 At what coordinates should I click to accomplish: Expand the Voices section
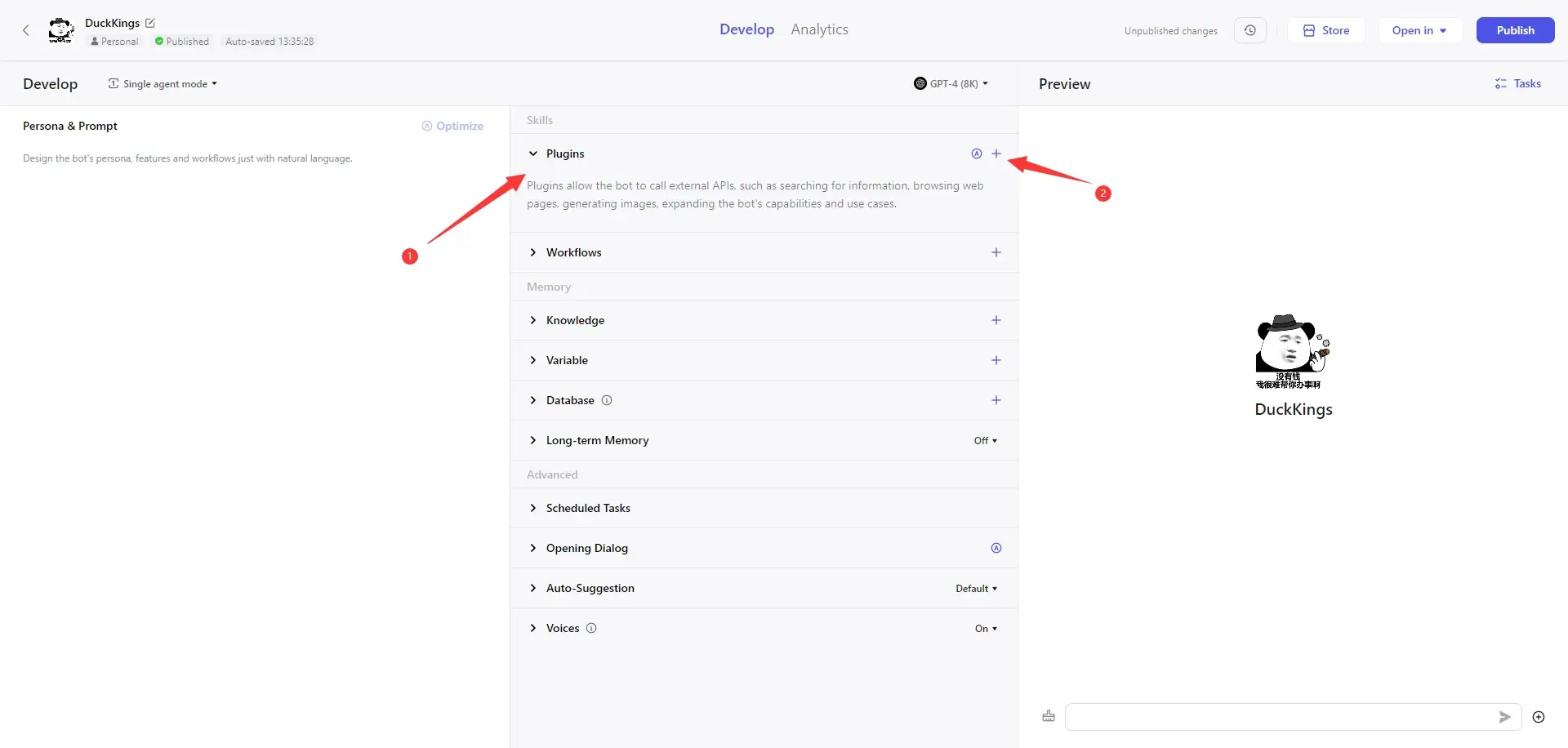(x=533, y=628)
